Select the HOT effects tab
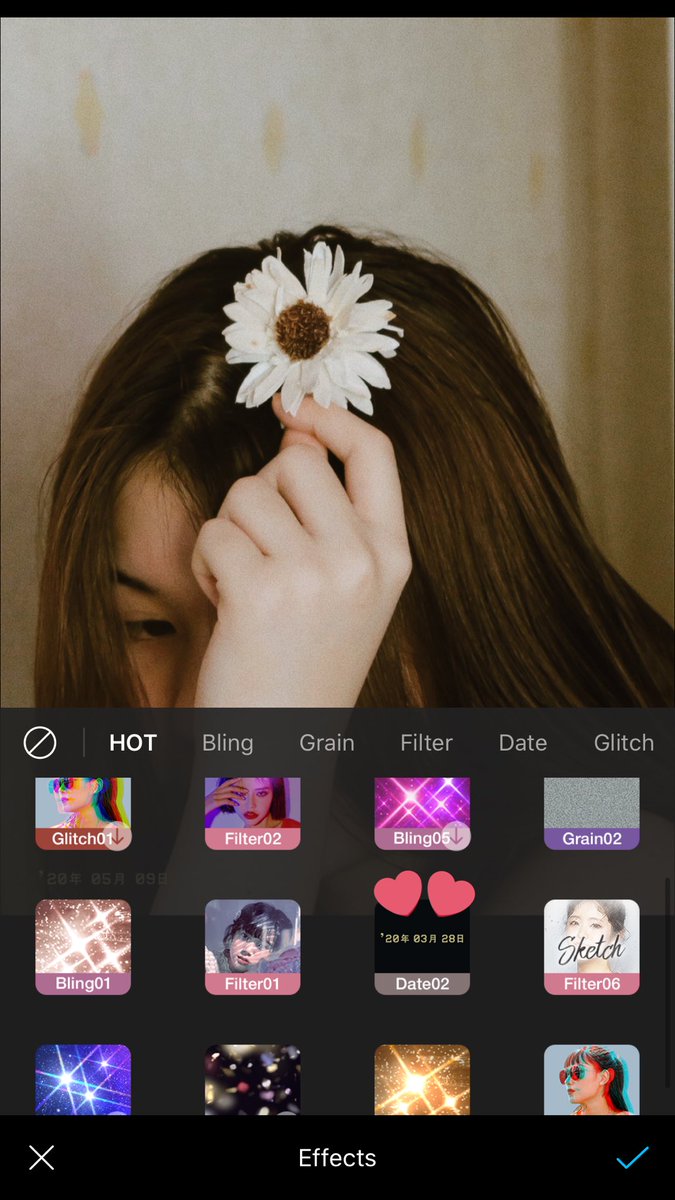Viewport: 675px width, 1200px height. coord(133,743)
